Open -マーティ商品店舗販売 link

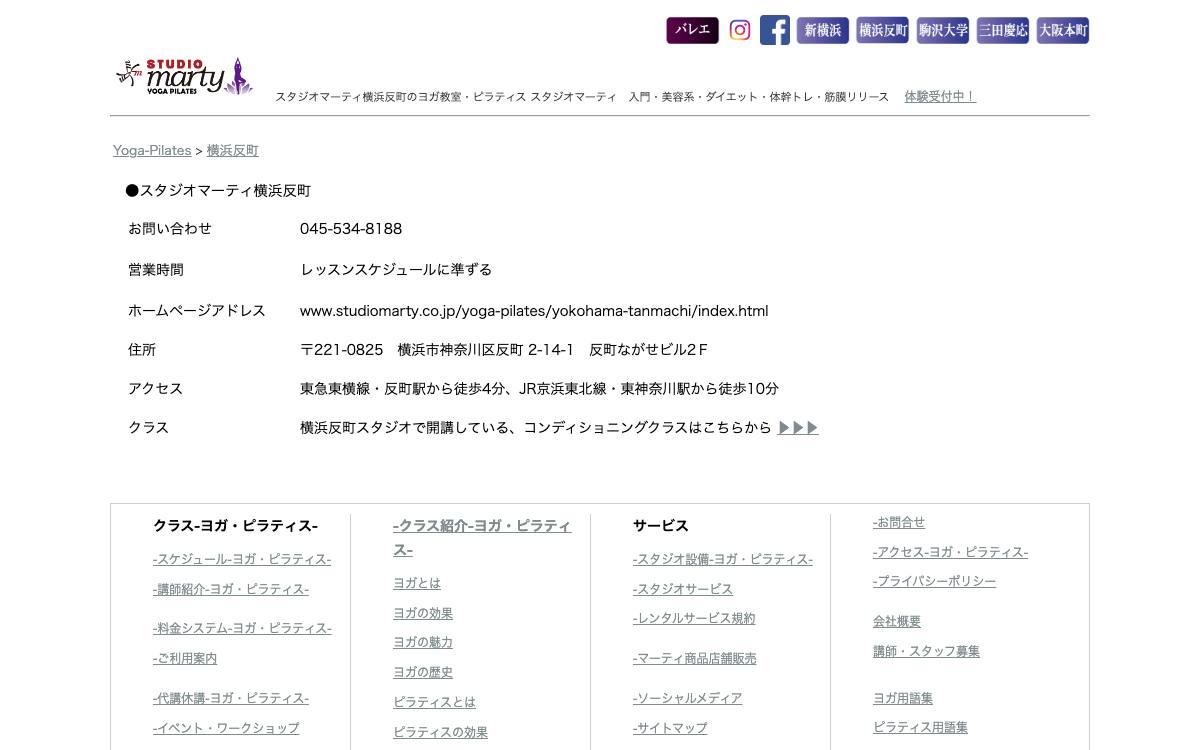tap(695, 659)
